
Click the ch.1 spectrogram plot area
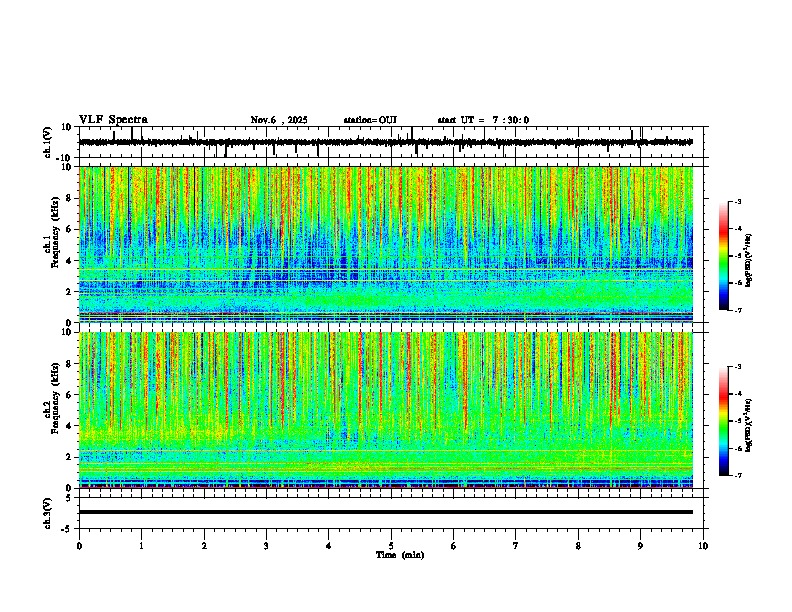pyautogui.click(x=385, y=244)
